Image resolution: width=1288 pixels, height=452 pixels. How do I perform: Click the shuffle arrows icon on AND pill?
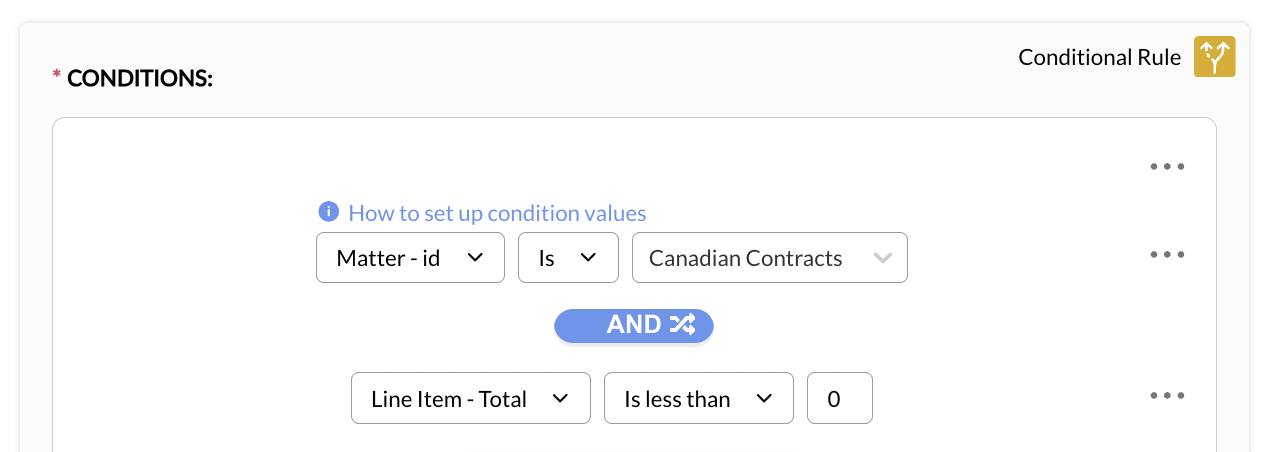682,324
